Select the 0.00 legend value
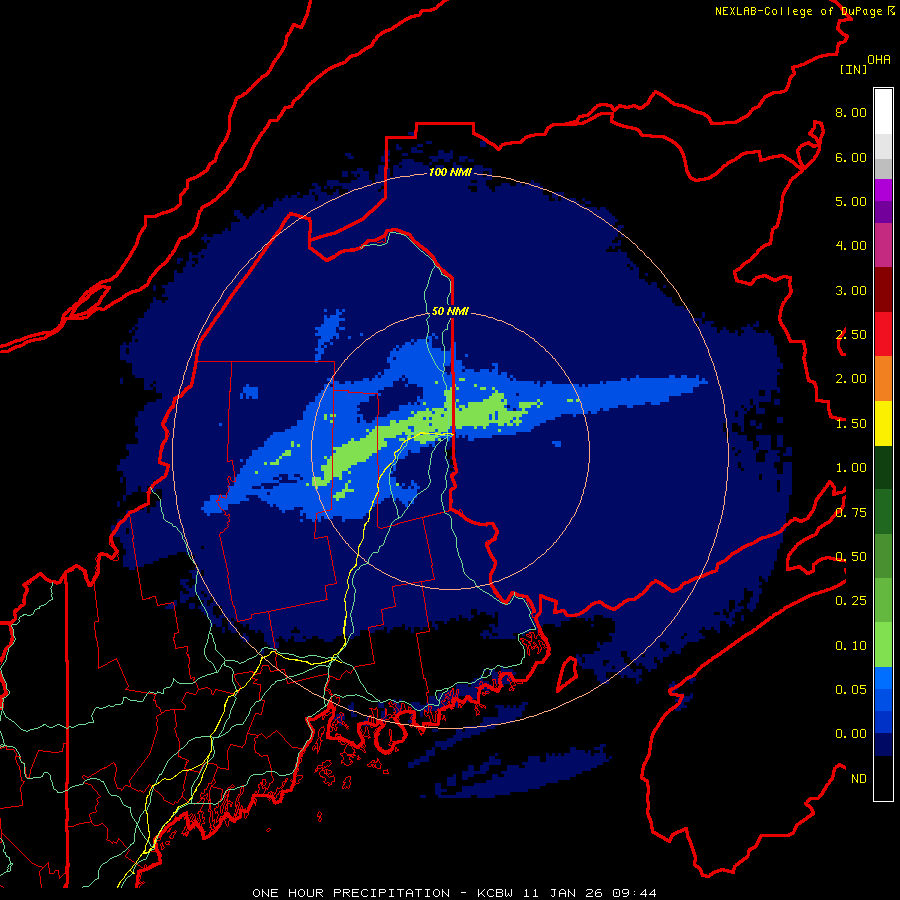Viewport: 900px width, 900px height. point(851,734)
